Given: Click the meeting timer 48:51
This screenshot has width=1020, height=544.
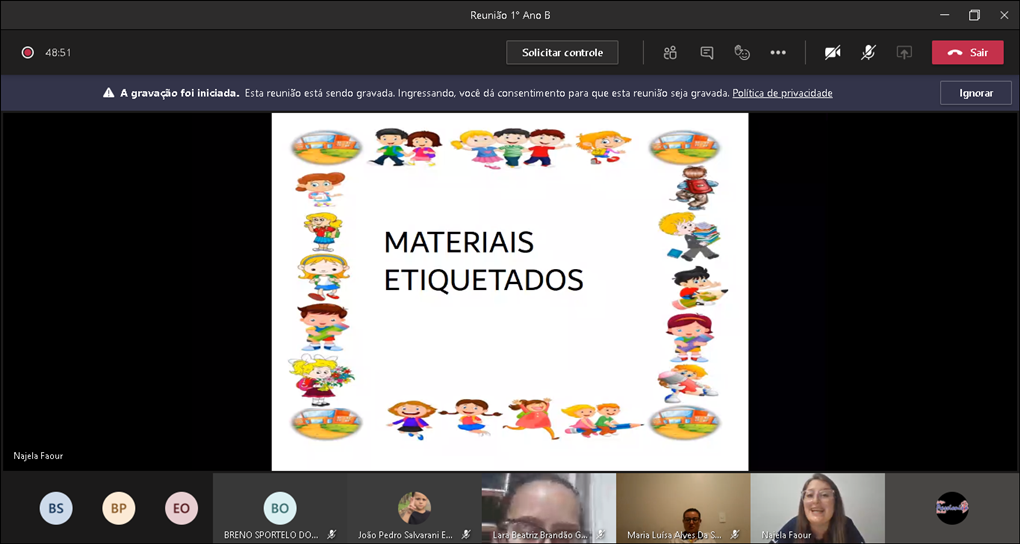Looking at the screenshot, I should [x=58, y=53].
